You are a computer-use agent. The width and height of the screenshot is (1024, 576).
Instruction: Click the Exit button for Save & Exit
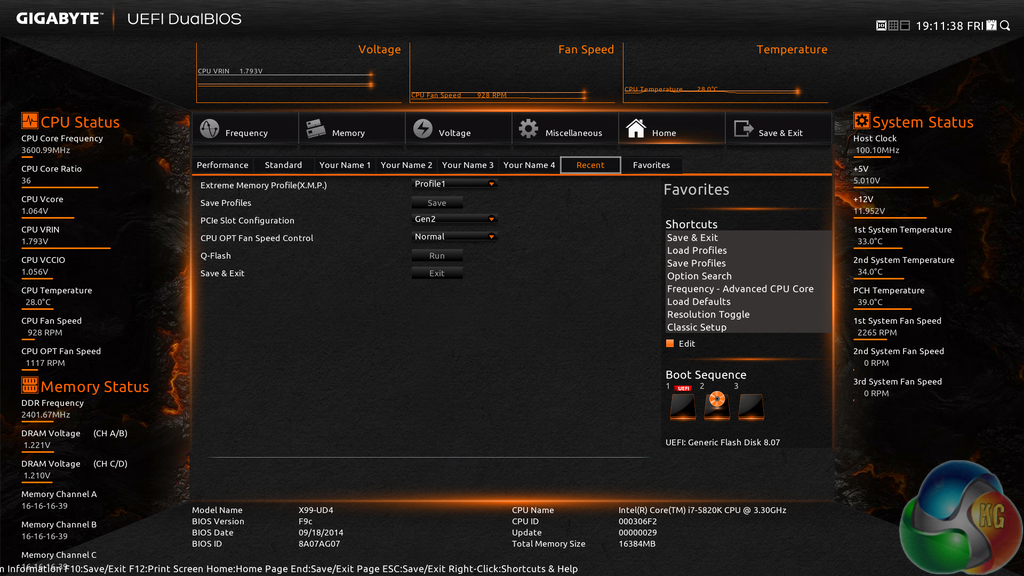tap(437, 274)
